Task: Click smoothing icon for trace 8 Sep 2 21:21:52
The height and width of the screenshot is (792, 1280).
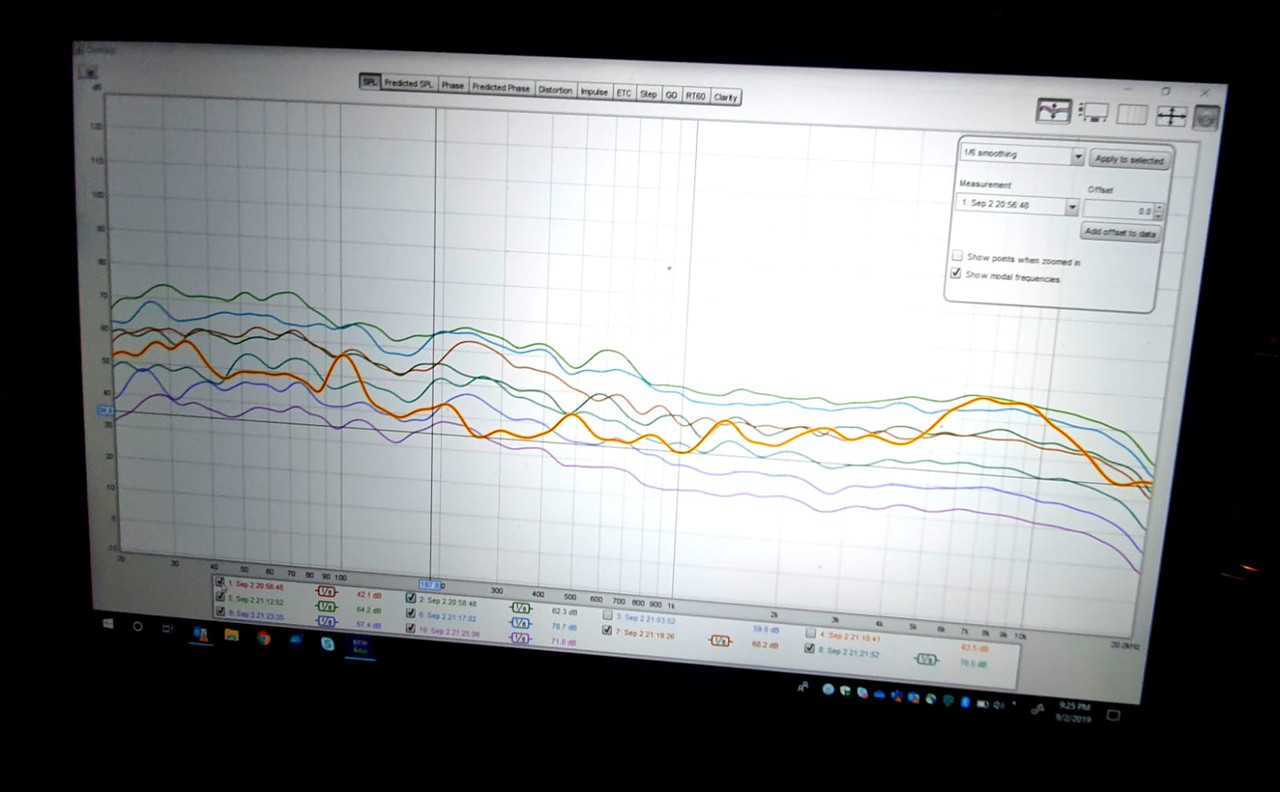Action: pyautogui.click(x=927, y=659)
